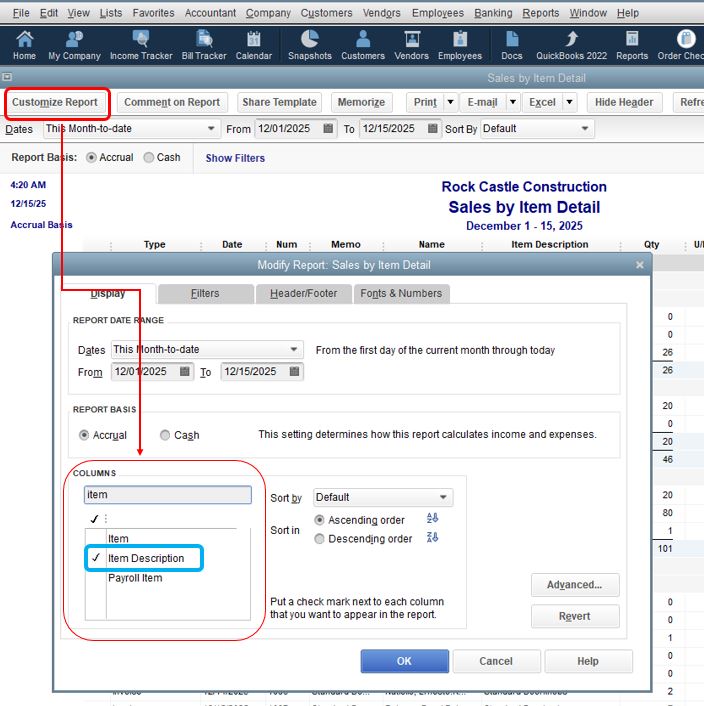Viewport: 704px width, 706px height.
Task: Open calendar picker beside report From date 12/01/2025
Action: 328,128
